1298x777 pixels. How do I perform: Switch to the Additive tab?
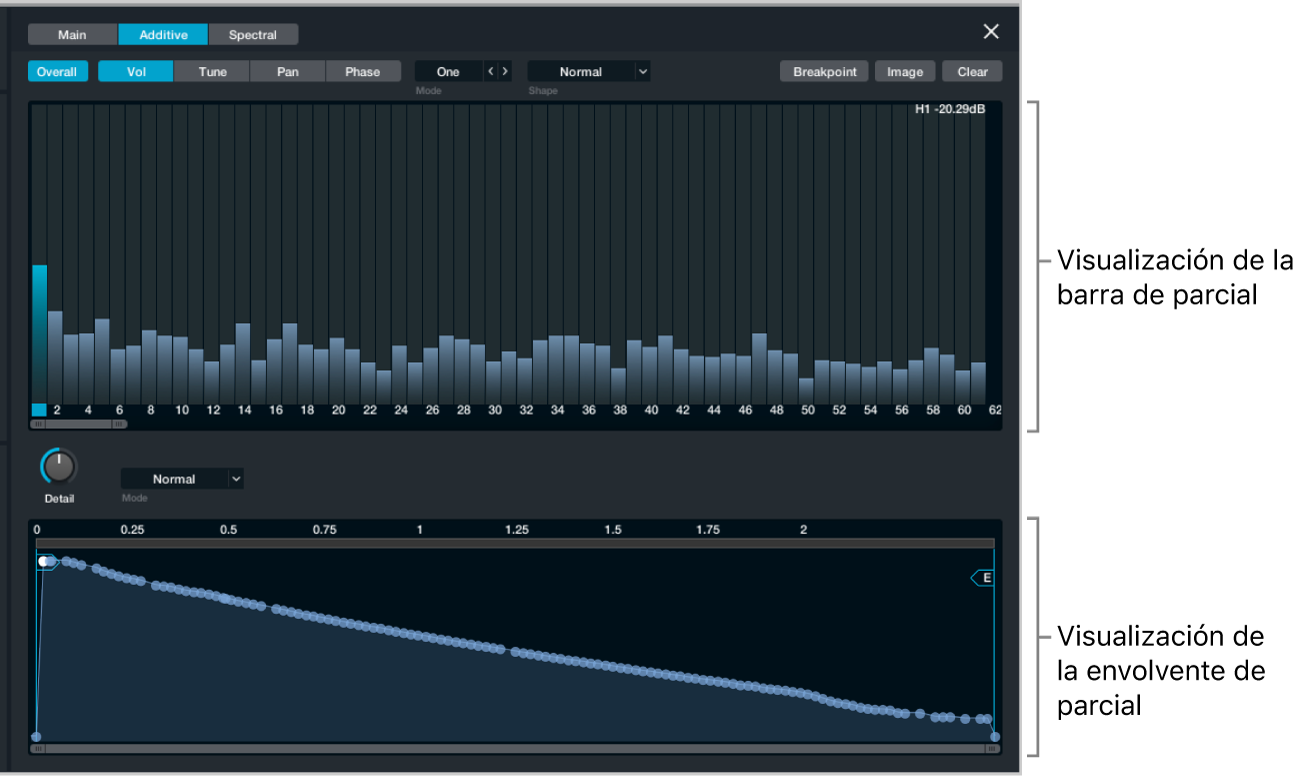pos(163,35)
